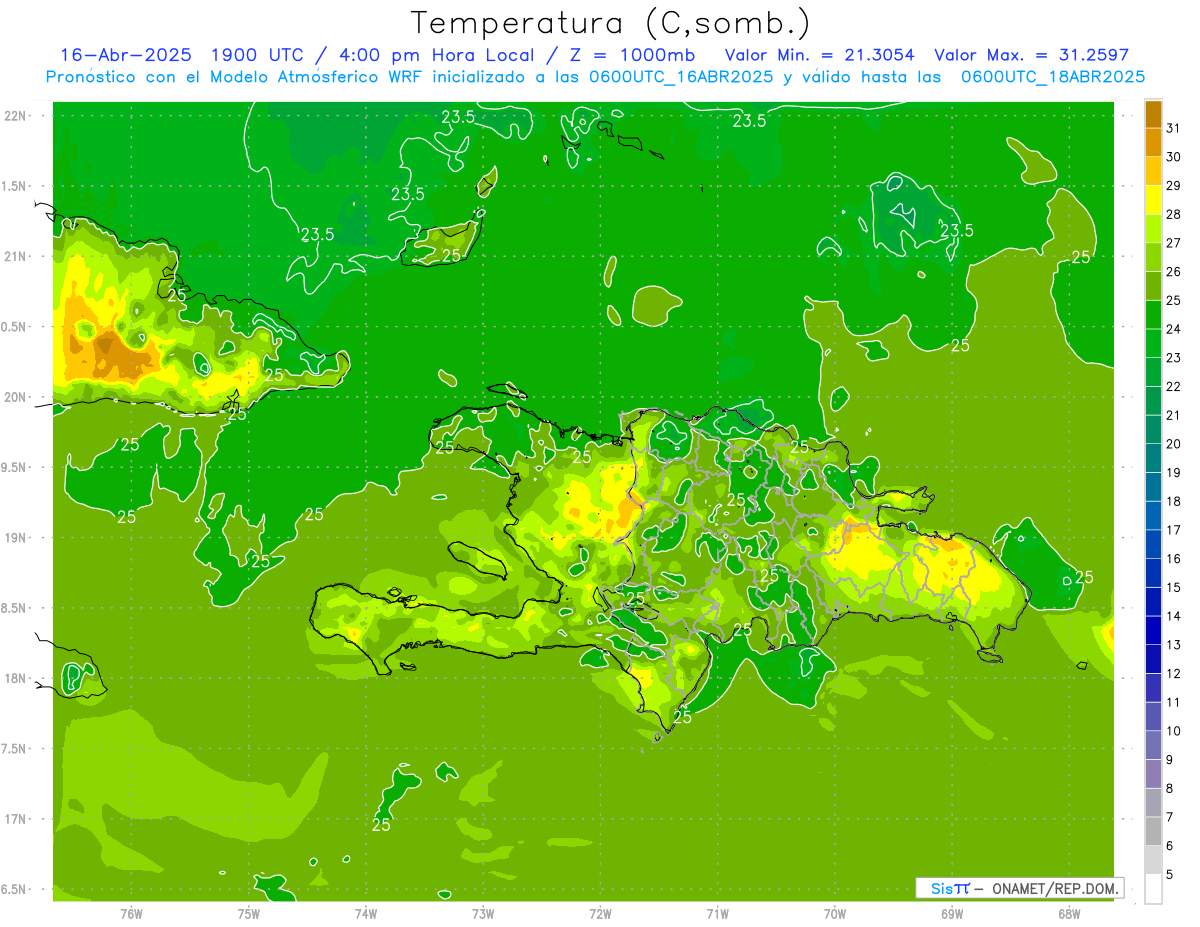
Task: Click the legend swatch between 28 and 29
Action: 1153,200
